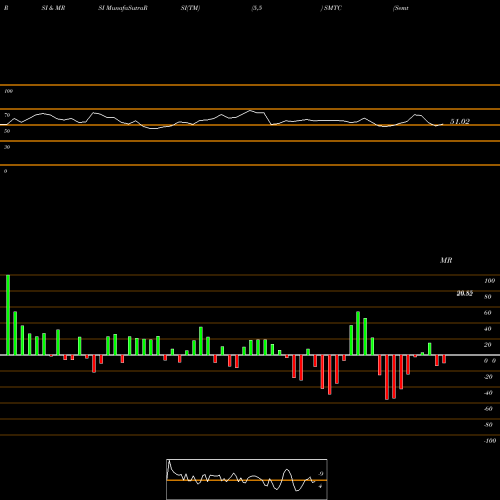Click the MR axis label -20

(x=488, y=377)
